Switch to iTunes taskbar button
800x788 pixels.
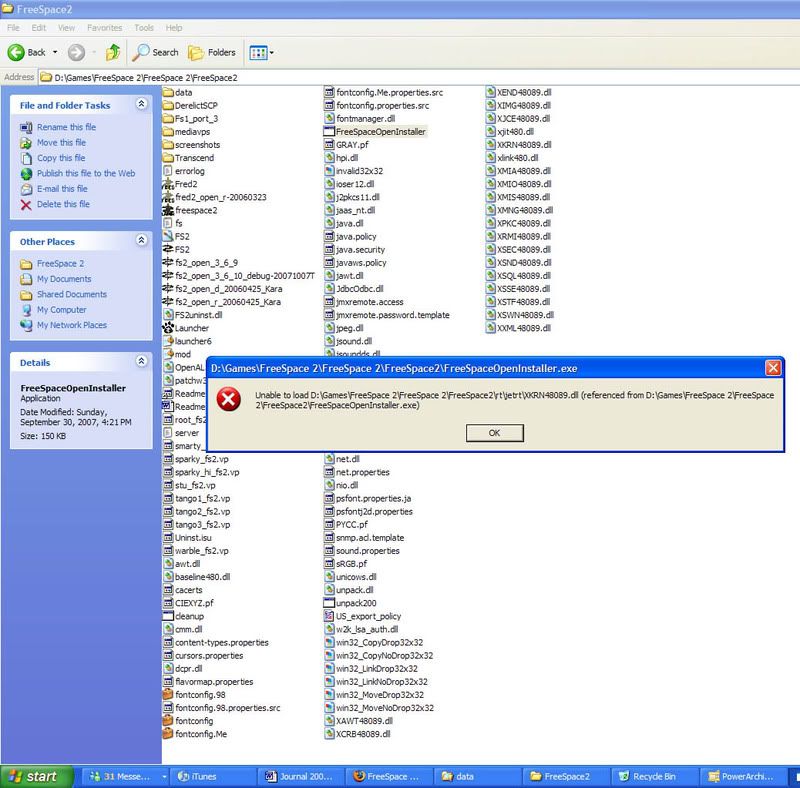(x=212, y=776)
